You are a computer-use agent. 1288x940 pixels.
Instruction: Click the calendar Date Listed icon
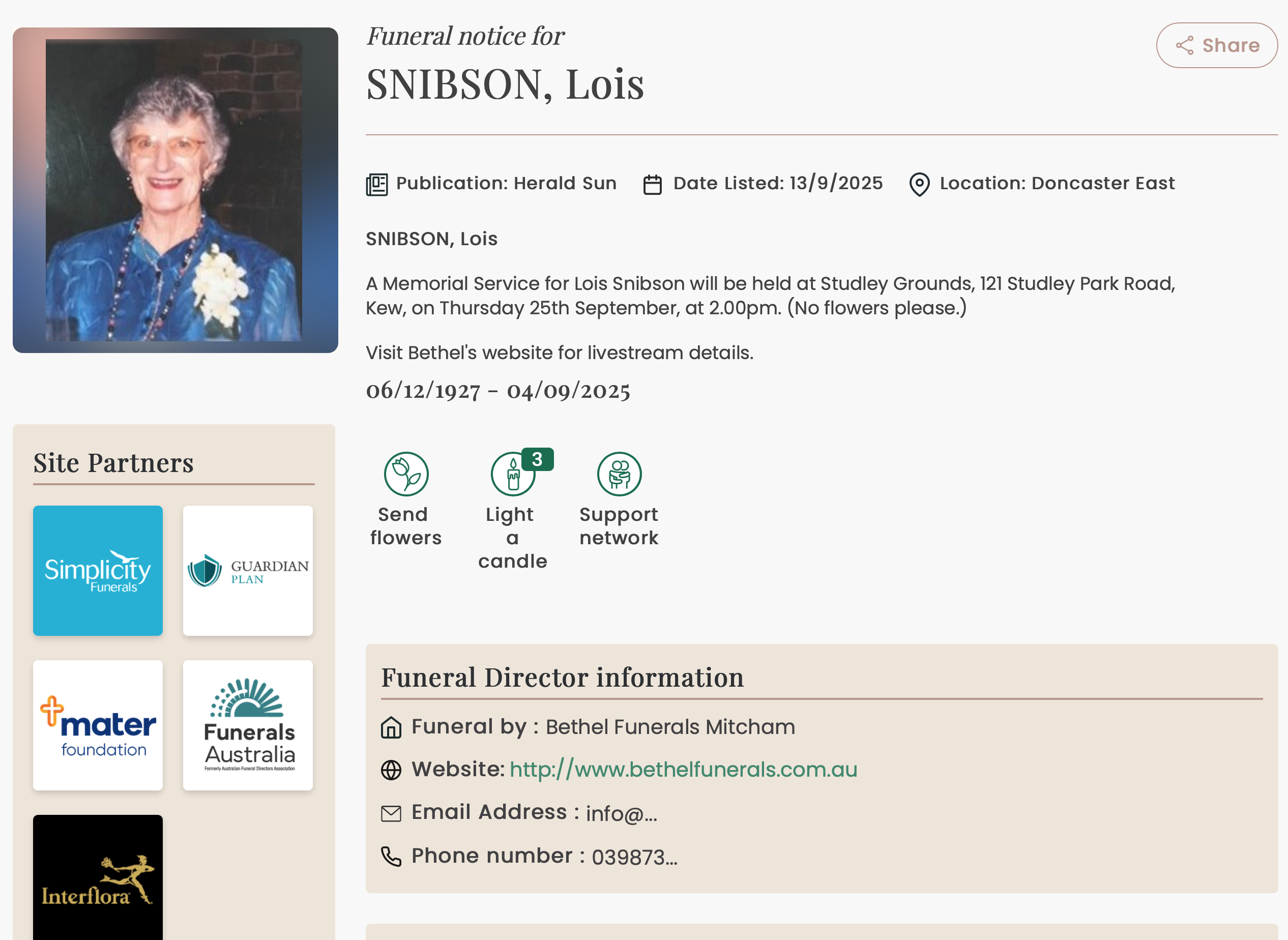click(x=652, y=184)
